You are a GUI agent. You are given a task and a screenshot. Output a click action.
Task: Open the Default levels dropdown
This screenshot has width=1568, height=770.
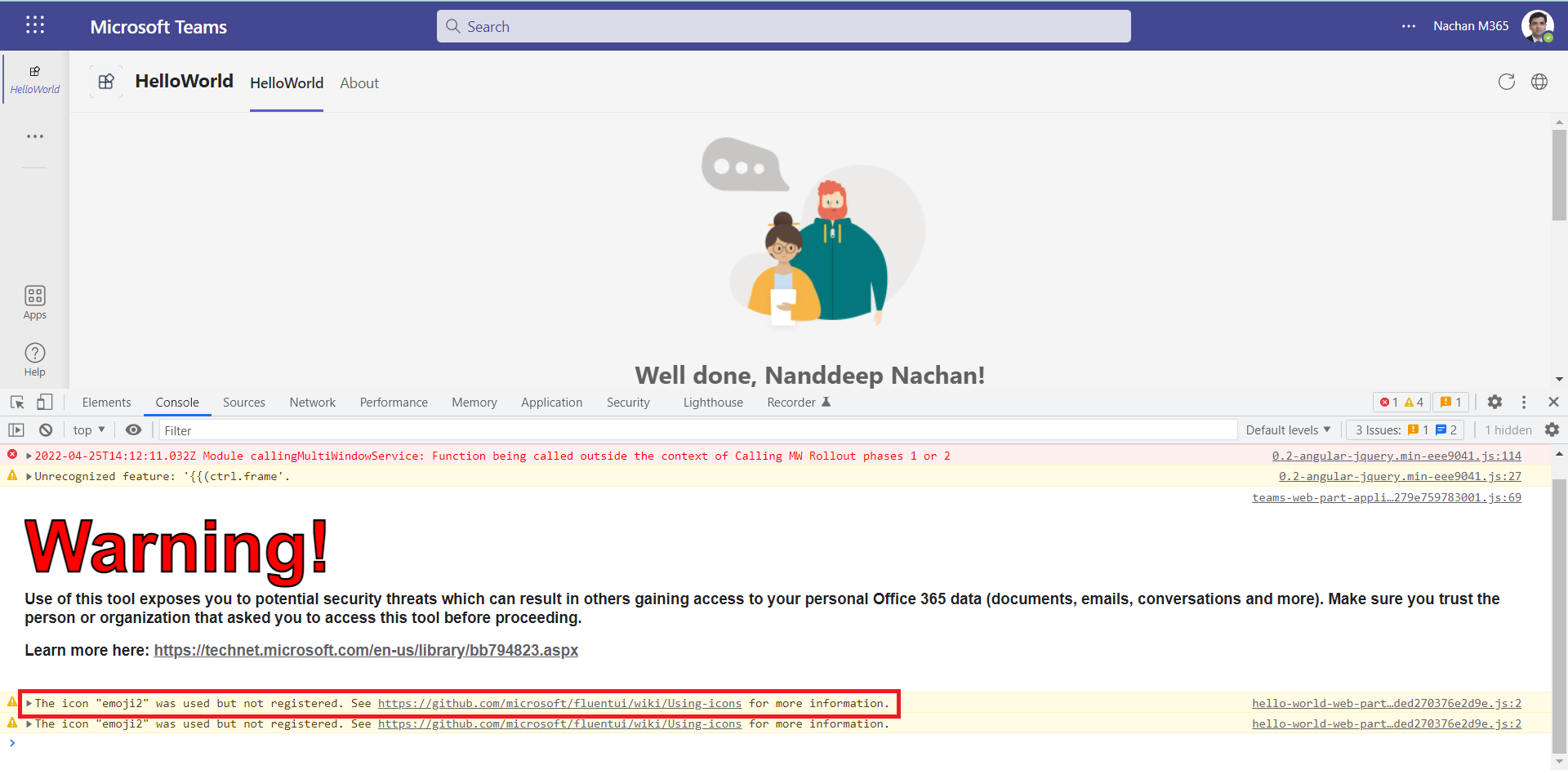pyautogui.click(x=1288, y=430)
